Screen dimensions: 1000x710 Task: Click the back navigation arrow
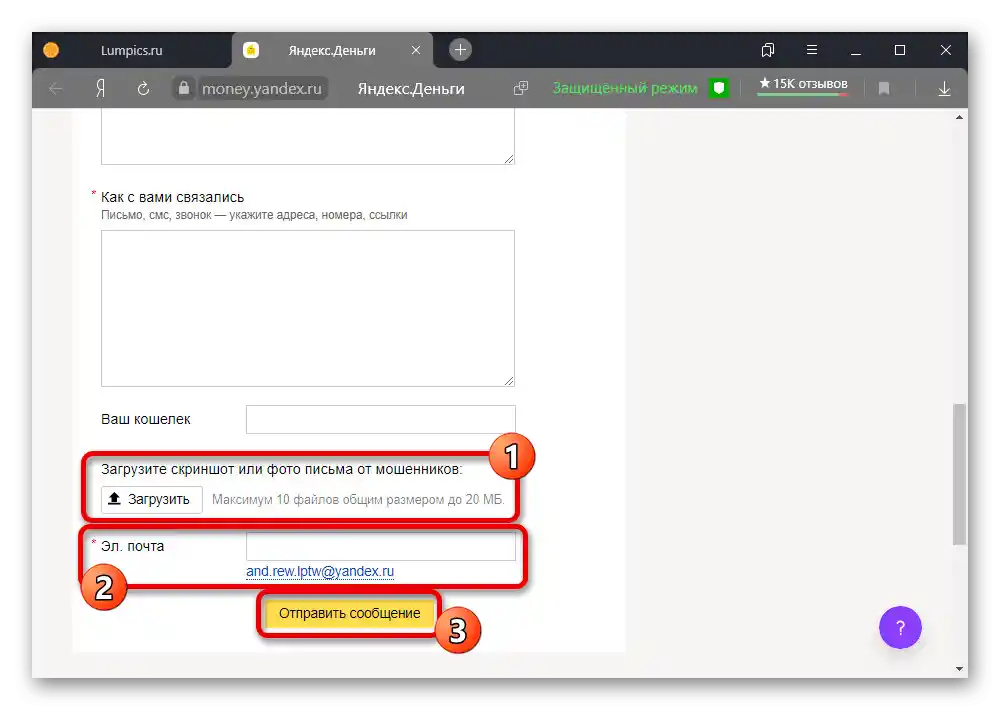pyautogui.click(x=55, y=89)
